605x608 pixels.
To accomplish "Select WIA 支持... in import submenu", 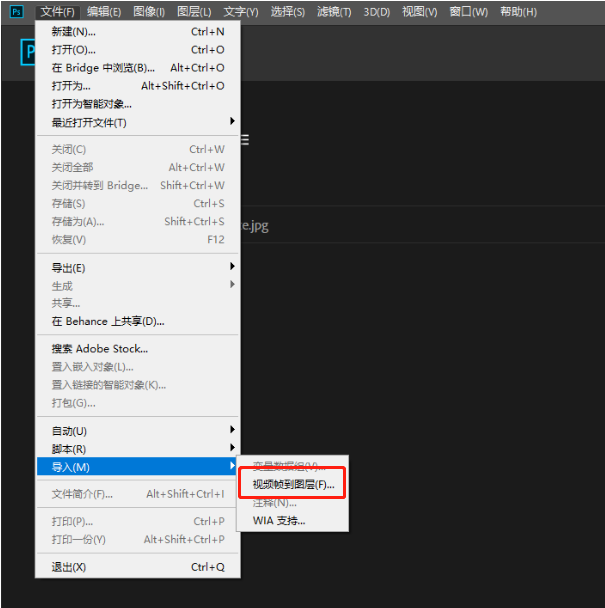I will [x=293, y=520].
